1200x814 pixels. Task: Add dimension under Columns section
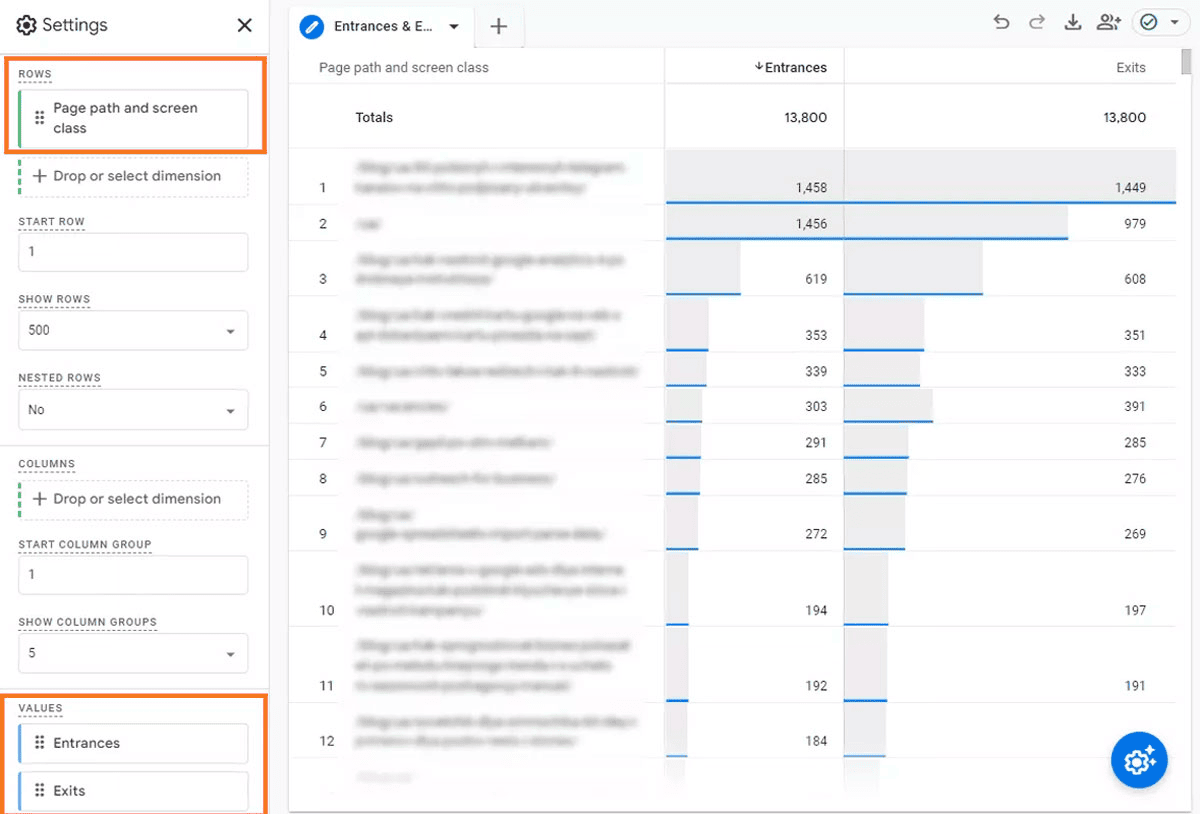pyautogui.click(x=133, y=499)
